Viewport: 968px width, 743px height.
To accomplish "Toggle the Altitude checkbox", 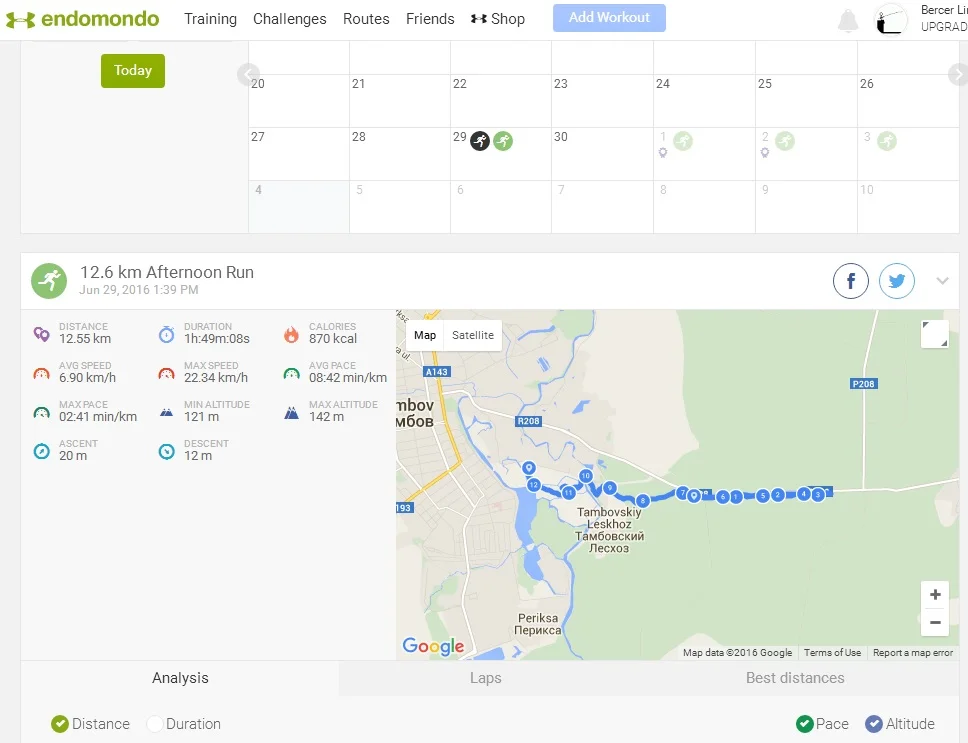I will pos(874,724).
